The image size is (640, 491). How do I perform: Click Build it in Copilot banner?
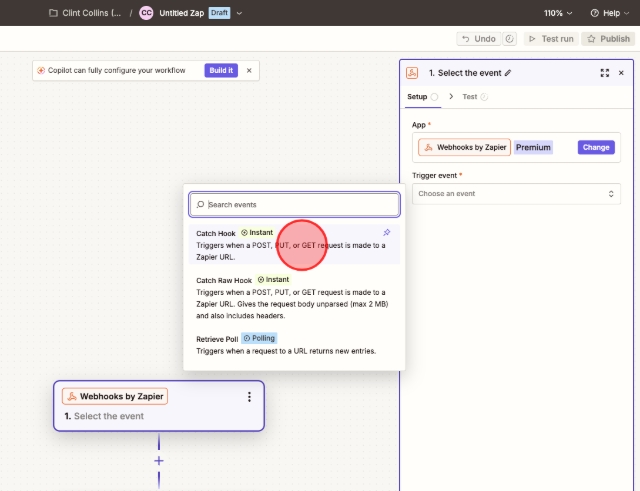[x=221, y=71]
